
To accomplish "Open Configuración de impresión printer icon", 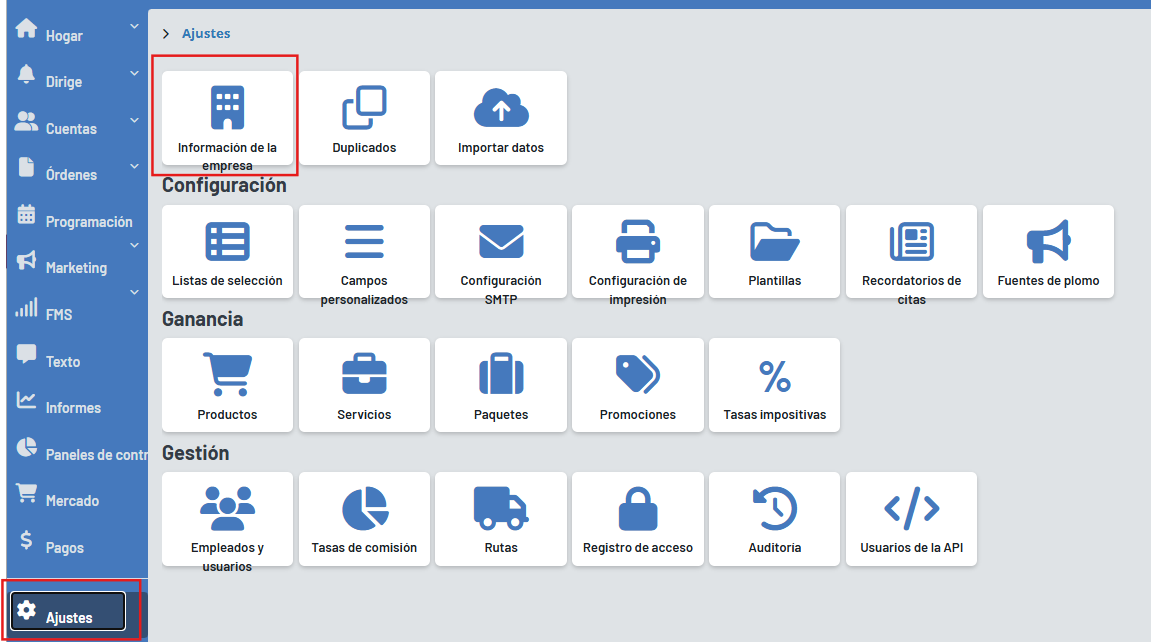I will point(637,241).
